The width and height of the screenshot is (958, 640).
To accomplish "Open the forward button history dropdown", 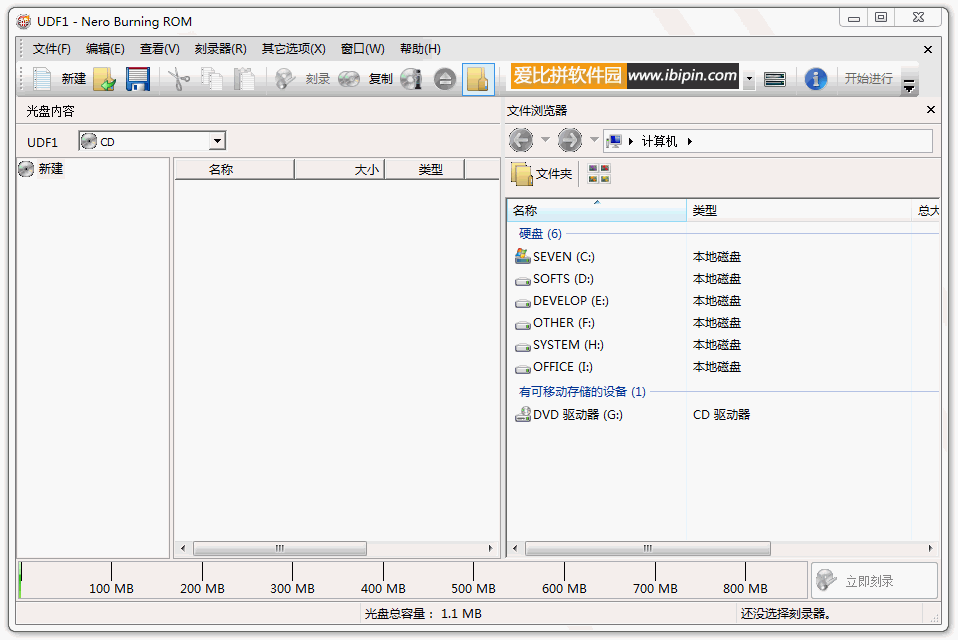I will point(594,140).
